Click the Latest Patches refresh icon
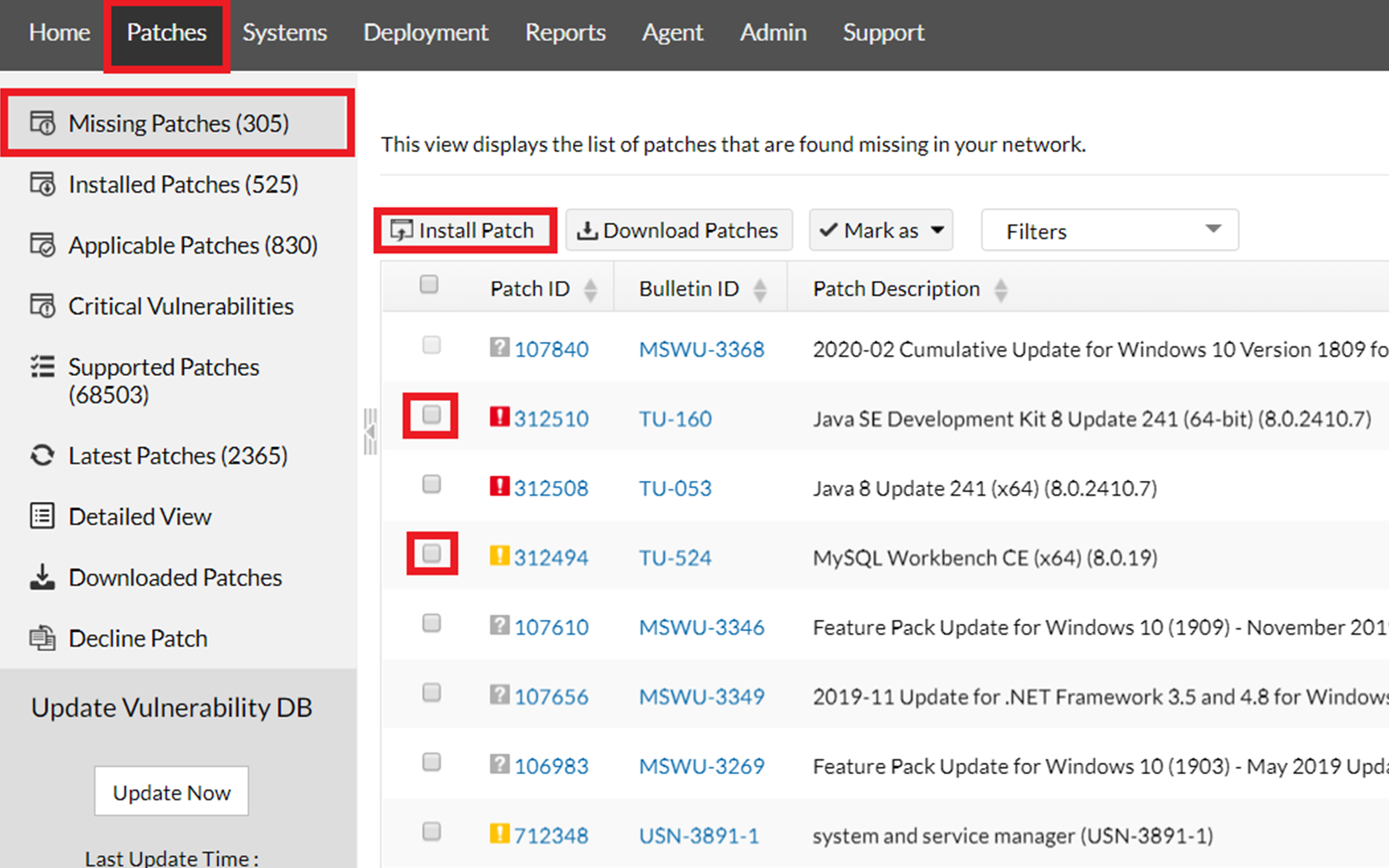 coord(42,455)
